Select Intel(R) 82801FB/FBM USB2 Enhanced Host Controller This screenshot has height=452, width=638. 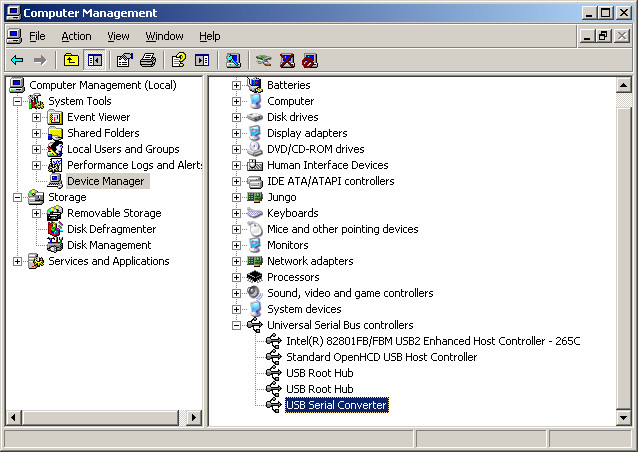coord(433,341)
